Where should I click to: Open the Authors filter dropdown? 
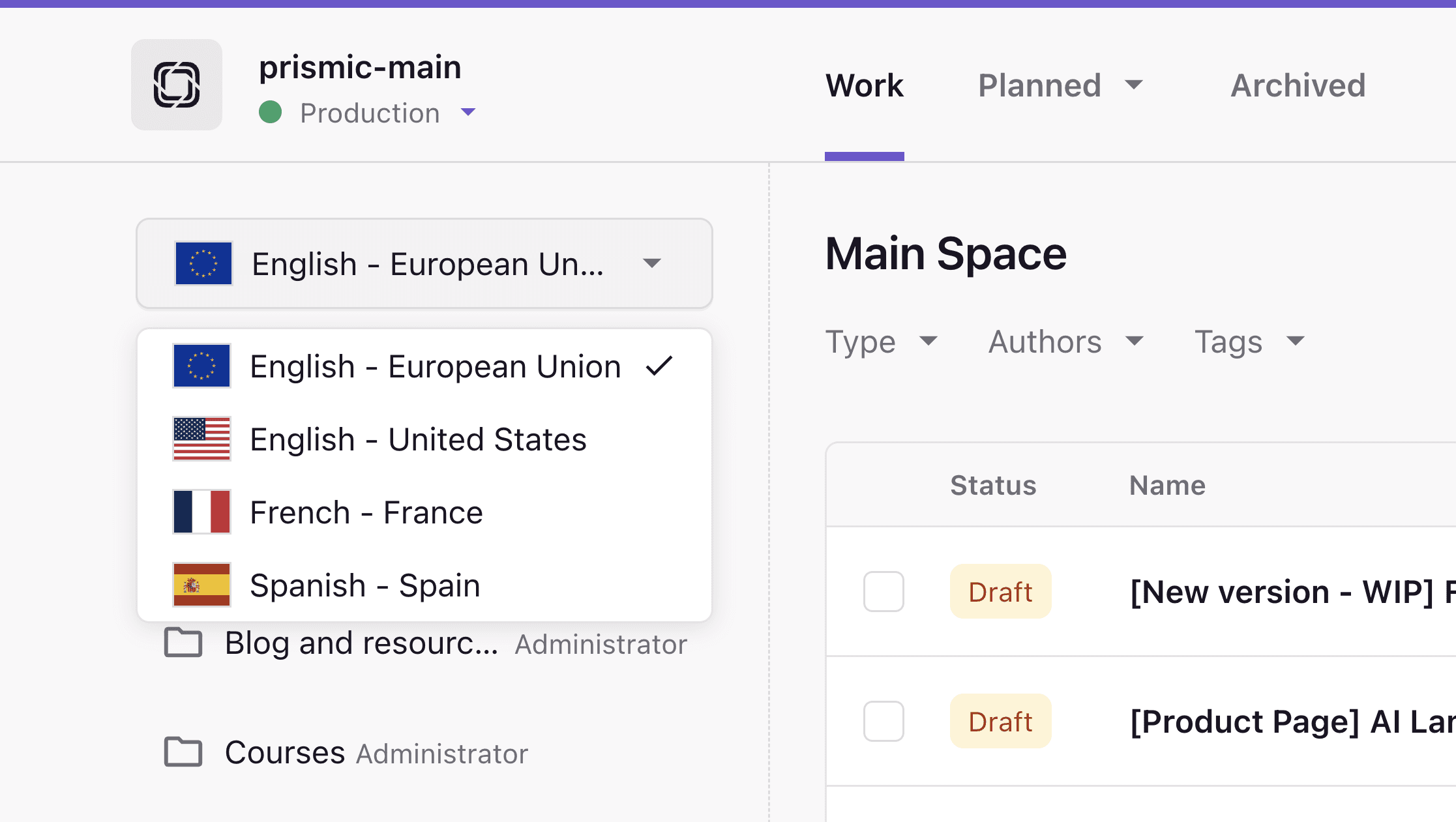point(1065,342)
